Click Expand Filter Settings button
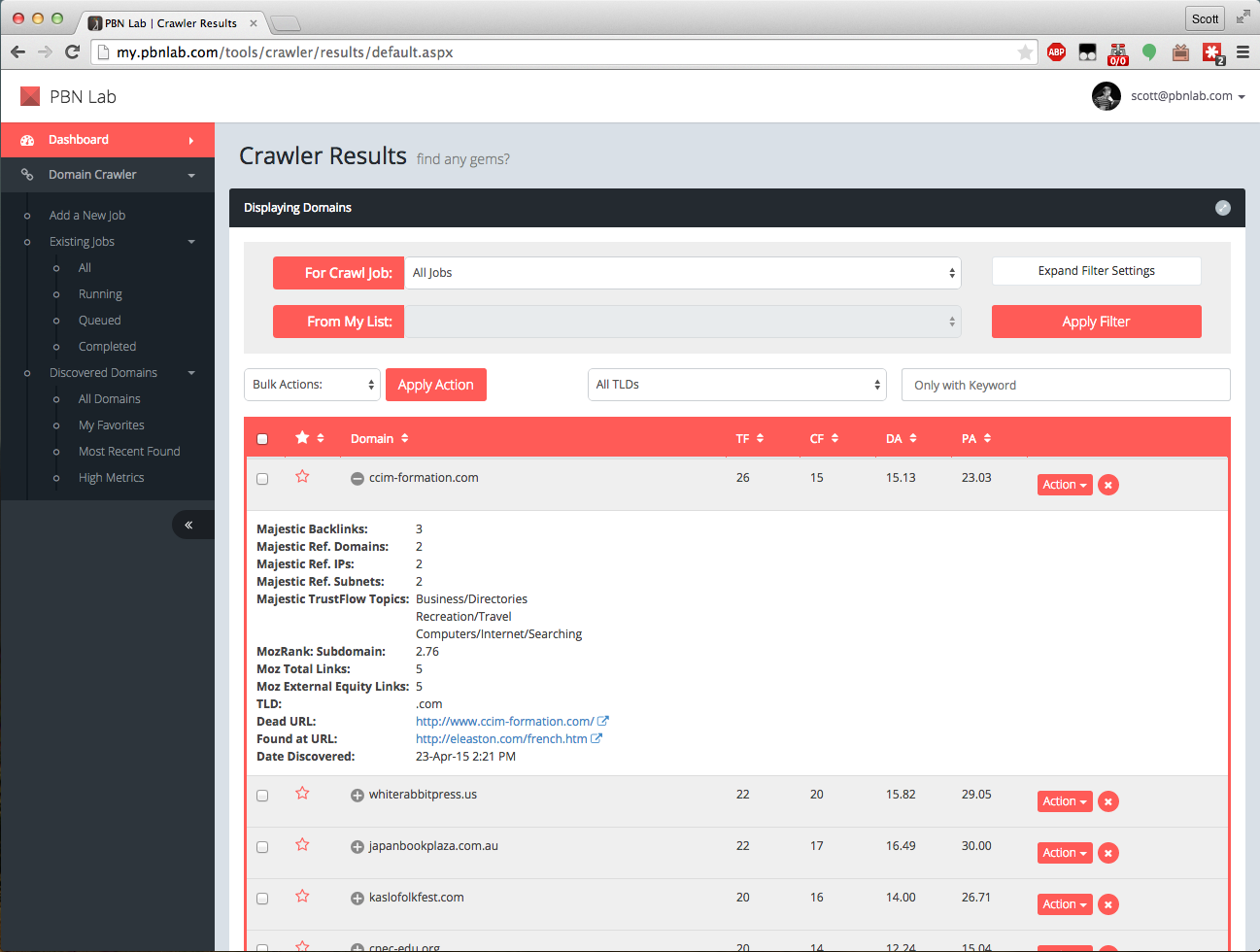Viewport: 1260px width, 952px height. [1096, 271]
